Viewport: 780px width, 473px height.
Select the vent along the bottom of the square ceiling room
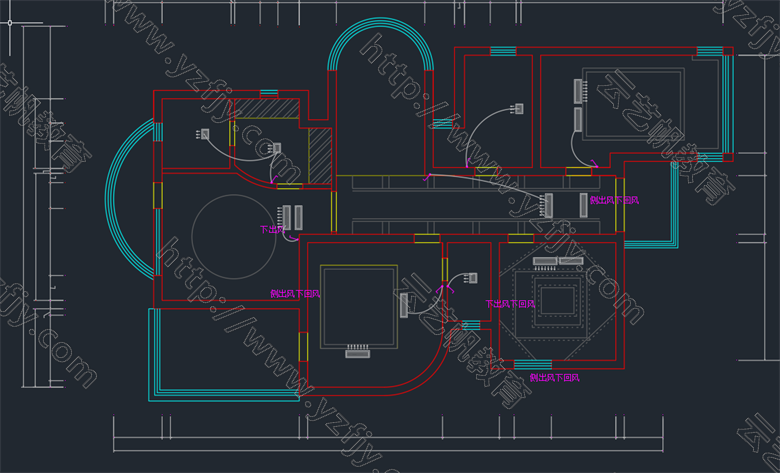tap(357, 351)
